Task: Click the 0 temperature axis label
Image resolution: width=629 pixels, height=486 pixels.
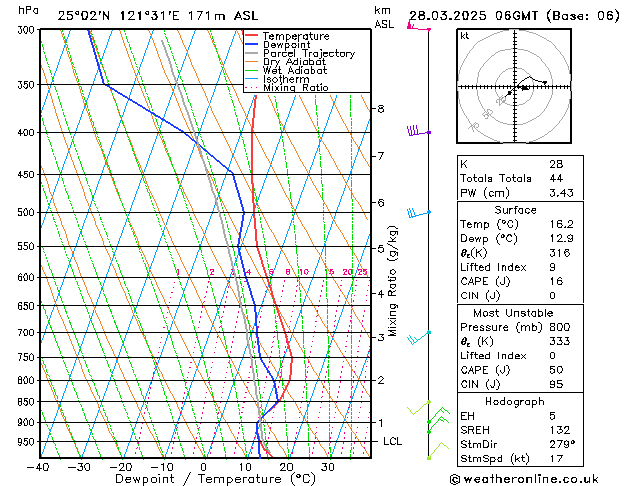Action: coord(203,467)
